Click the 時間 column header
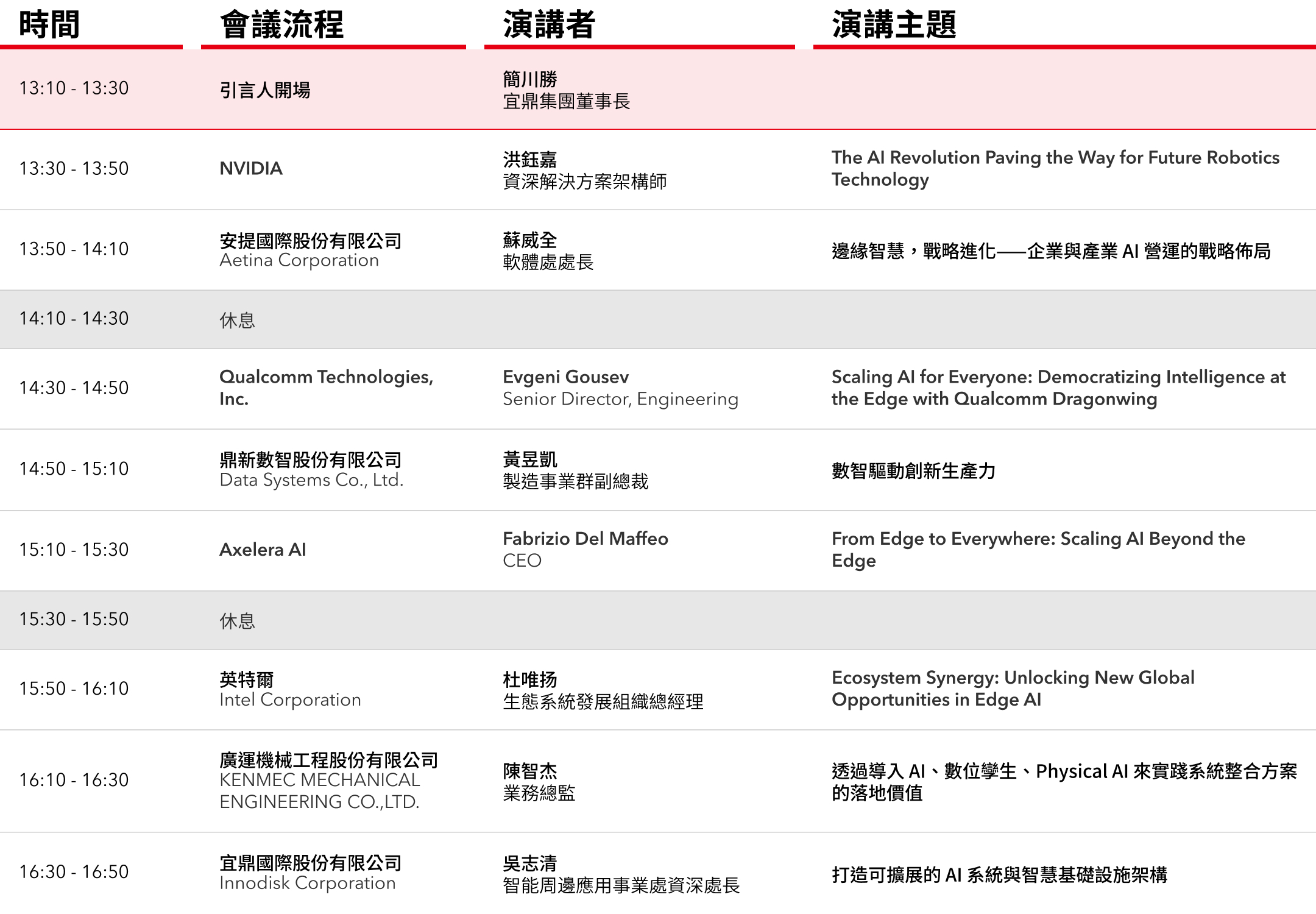Screen dimensions: 1316x914 49,25
